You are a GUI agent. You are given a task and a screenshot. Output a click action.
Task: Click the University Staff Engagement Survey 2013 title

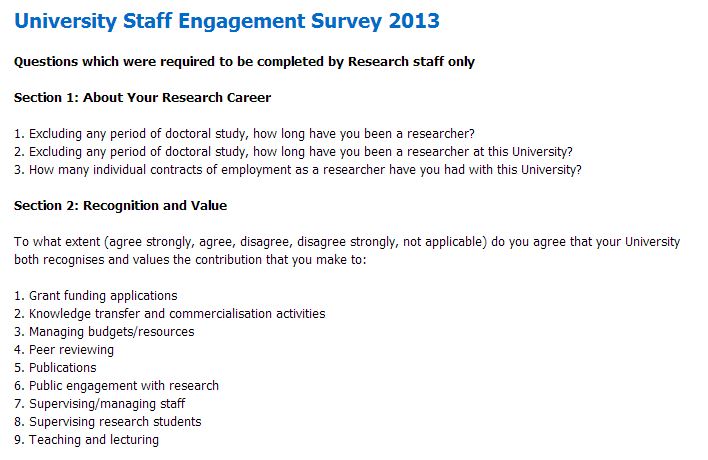(226, 20)
